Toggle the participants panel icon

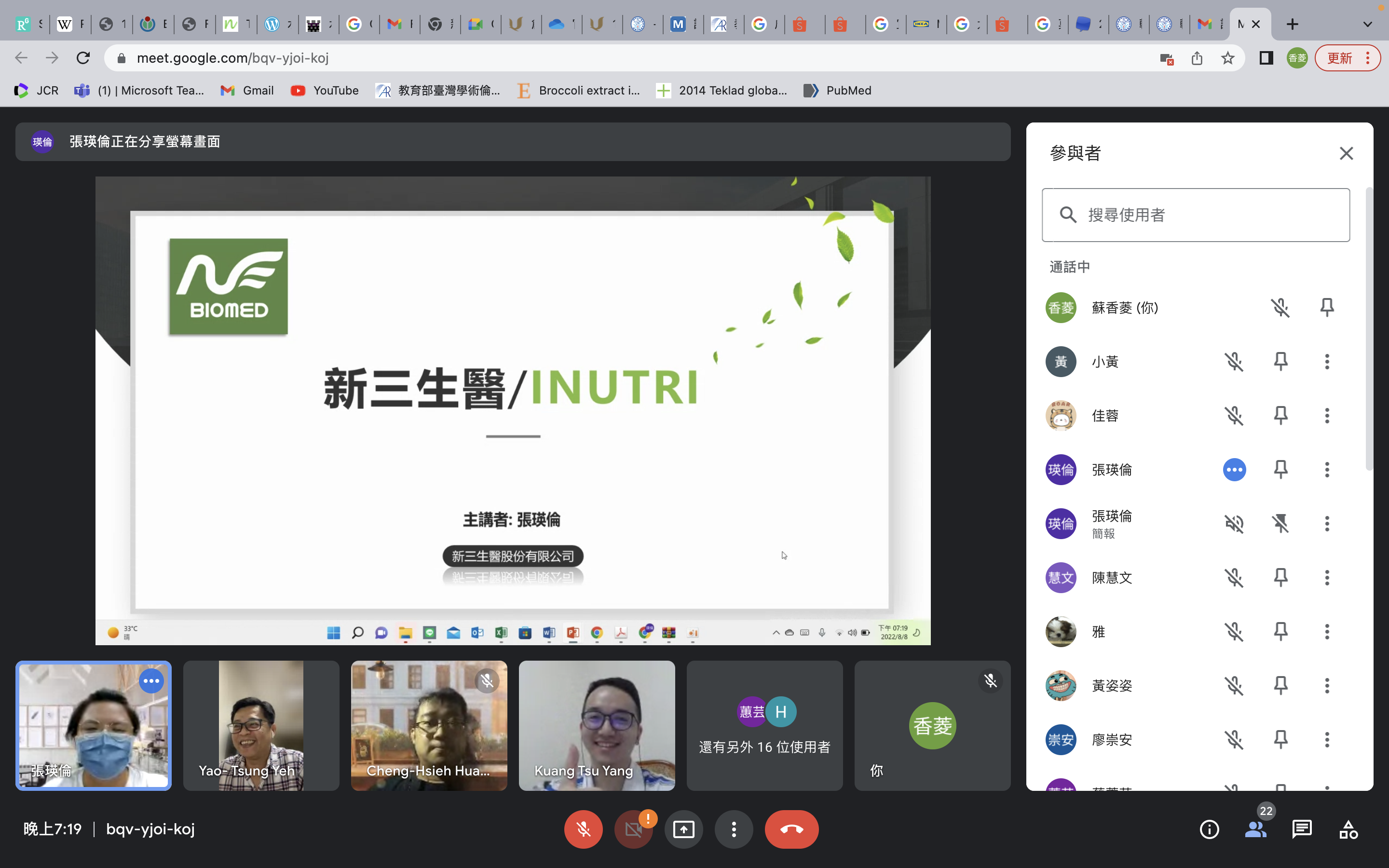point(1256,829)
